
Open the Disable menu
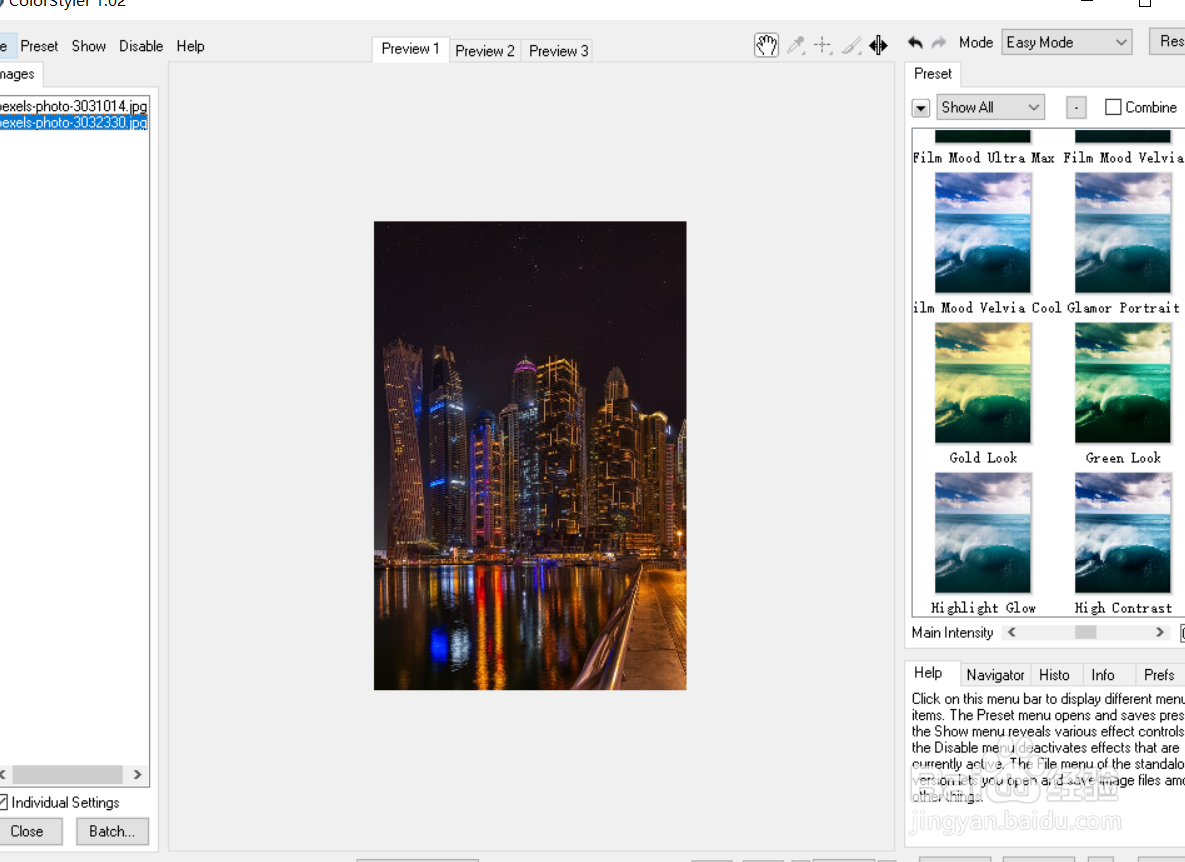coord(141,46)
